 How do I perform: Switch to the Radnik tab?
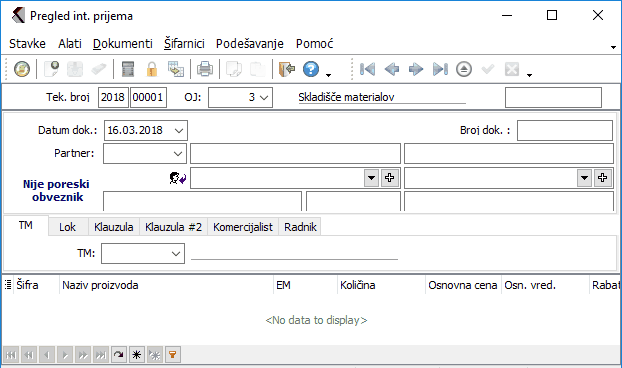pyautogui.click(x=300, y=227)
